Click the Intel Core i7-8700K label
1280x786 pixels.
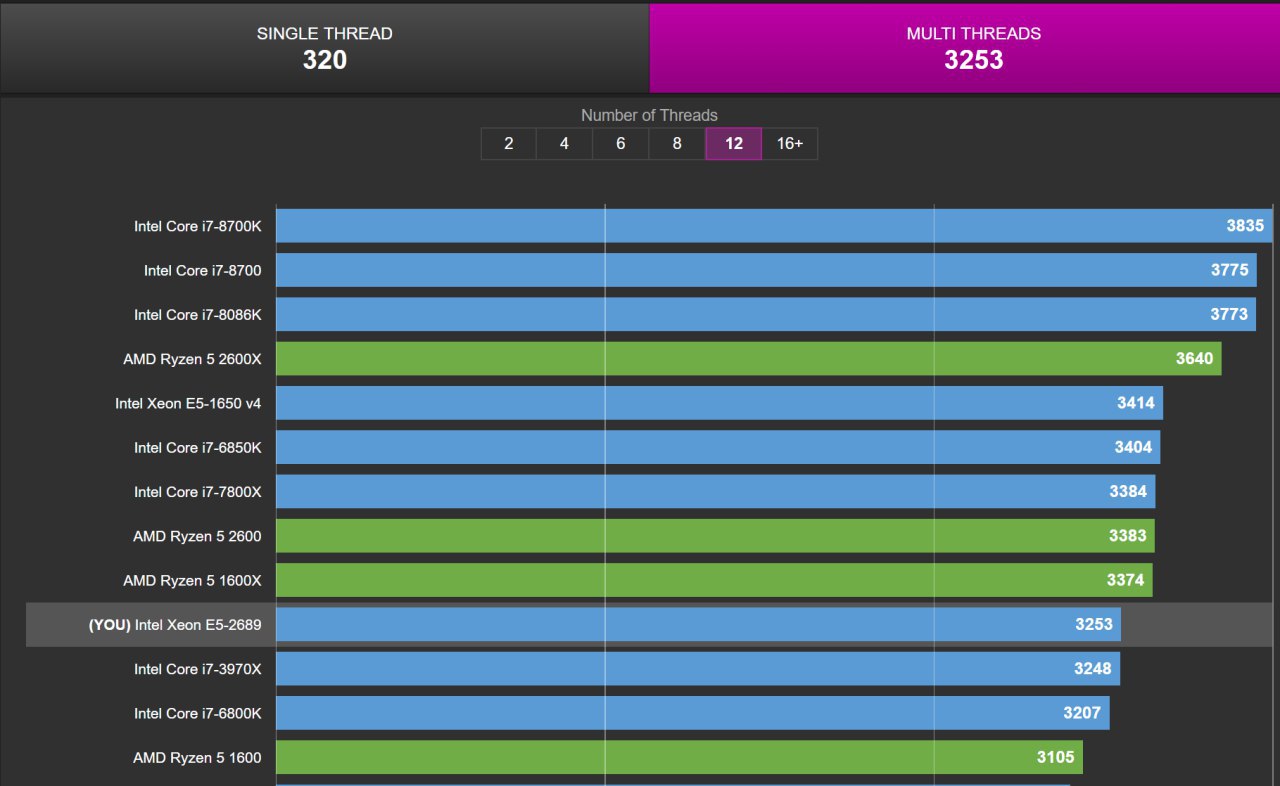click(198, 226)
